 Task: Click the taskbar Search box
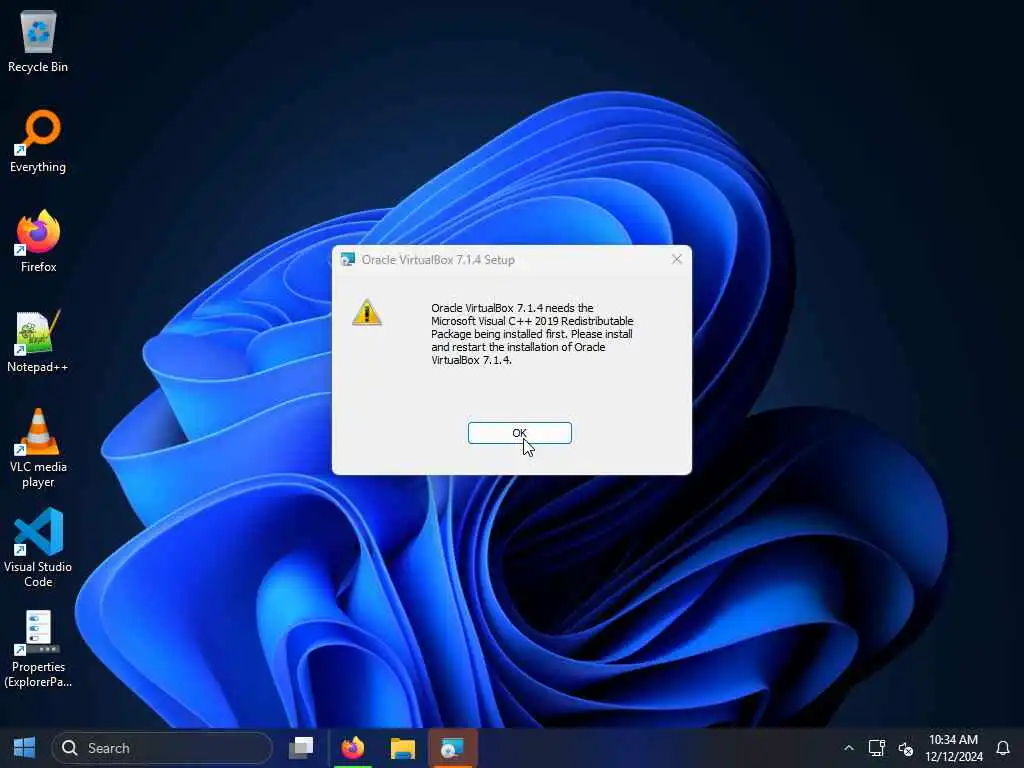(x=161, y=748)
